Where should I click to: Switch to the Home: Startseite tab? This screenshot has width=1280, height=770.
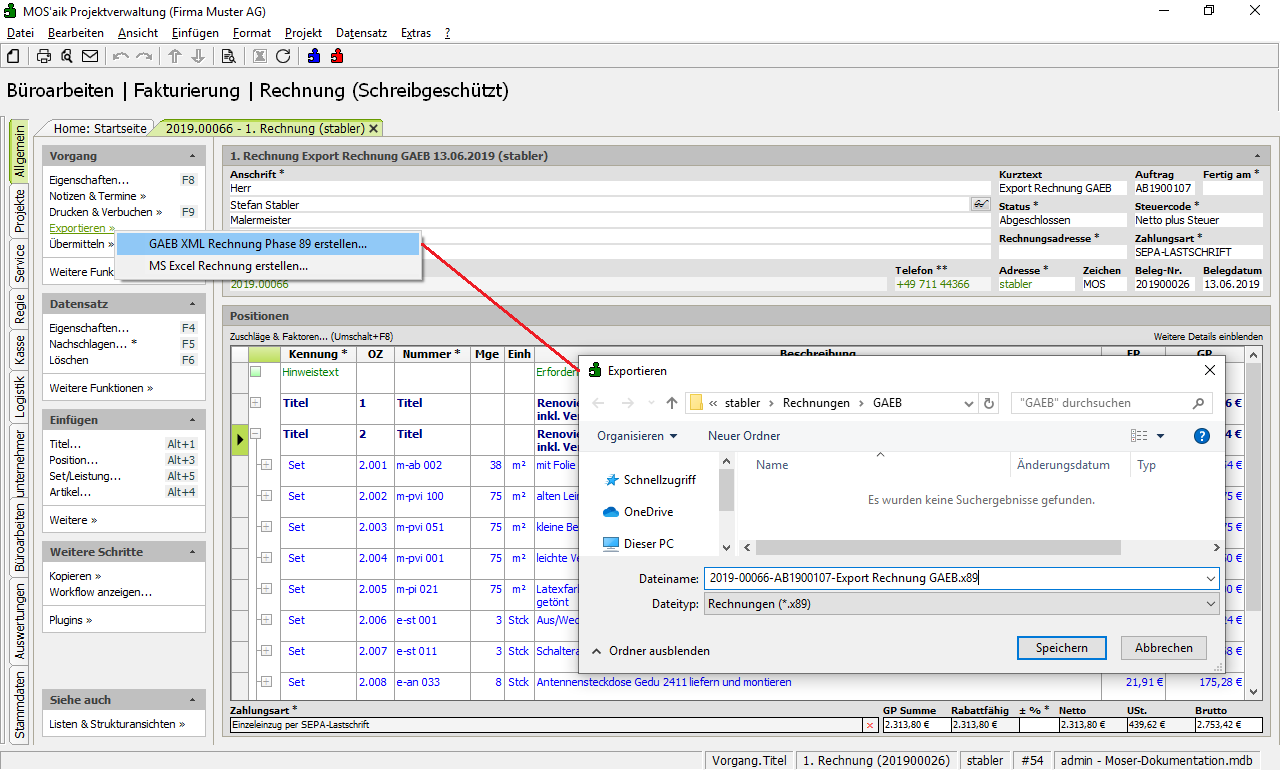point(100,128)
